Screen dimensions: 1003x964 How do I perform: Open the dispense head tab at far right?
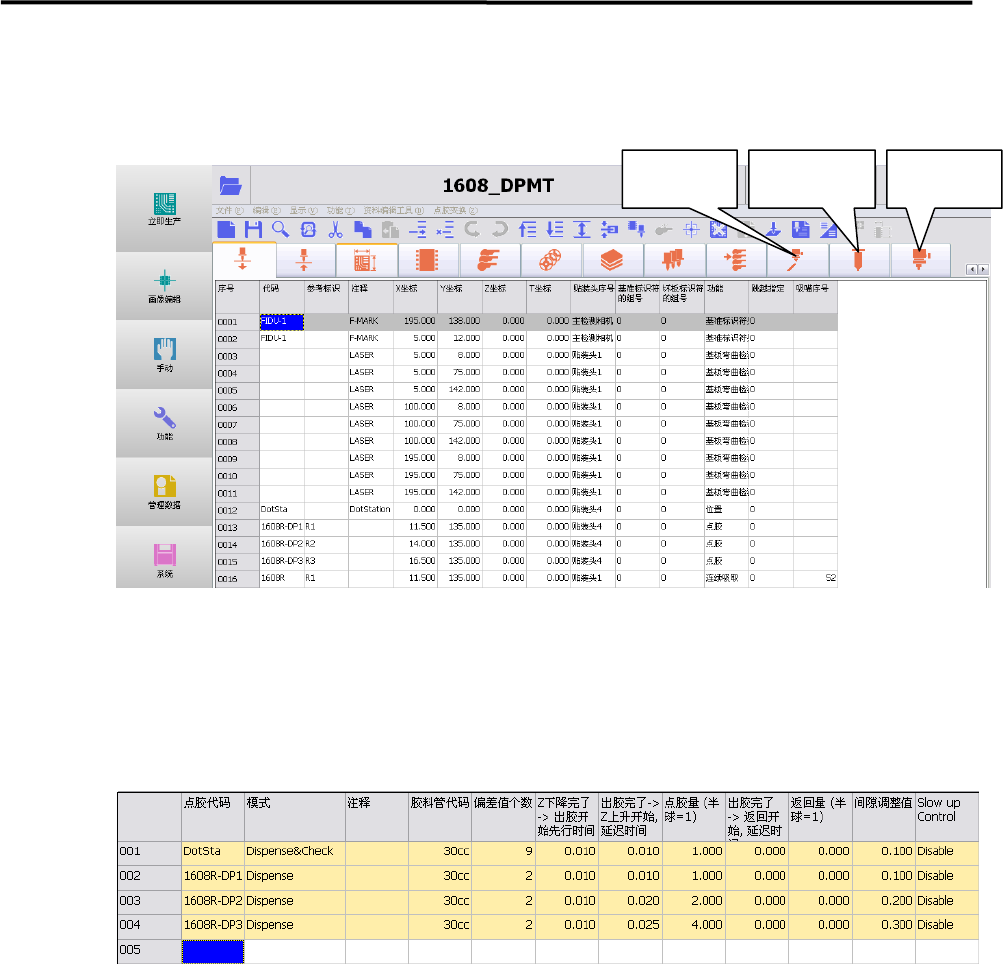click(x=920, y=260)
